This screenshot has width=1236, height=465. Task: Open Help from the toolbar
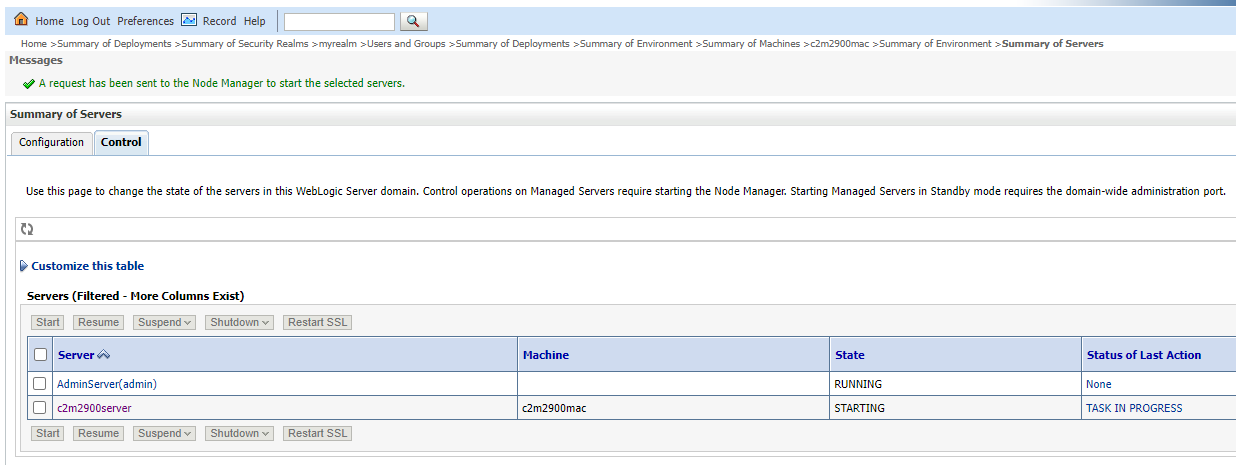click(x=255, y=21)
